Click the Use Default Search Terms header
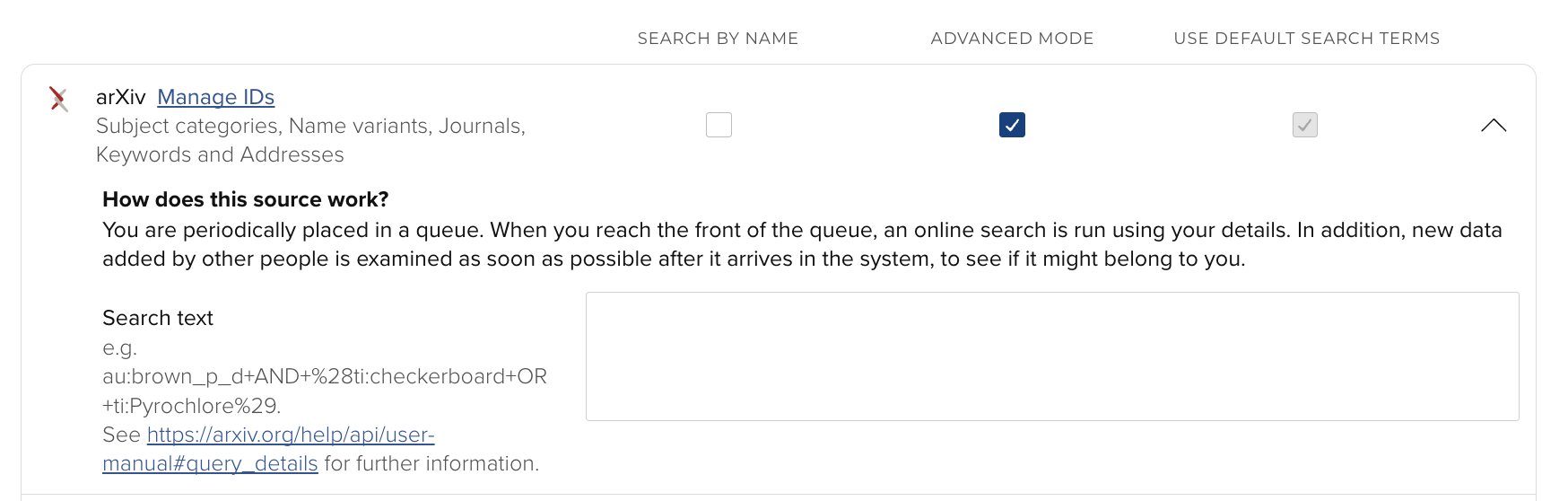This screenshot has height=501, width=1568. (1306, 39)
